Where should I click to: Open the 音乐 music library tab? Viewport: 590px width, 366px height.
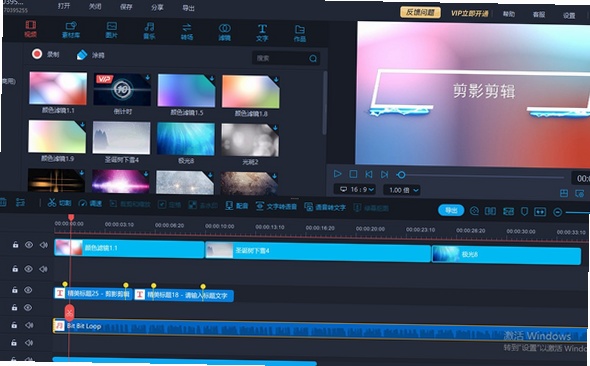coord(149,31)
